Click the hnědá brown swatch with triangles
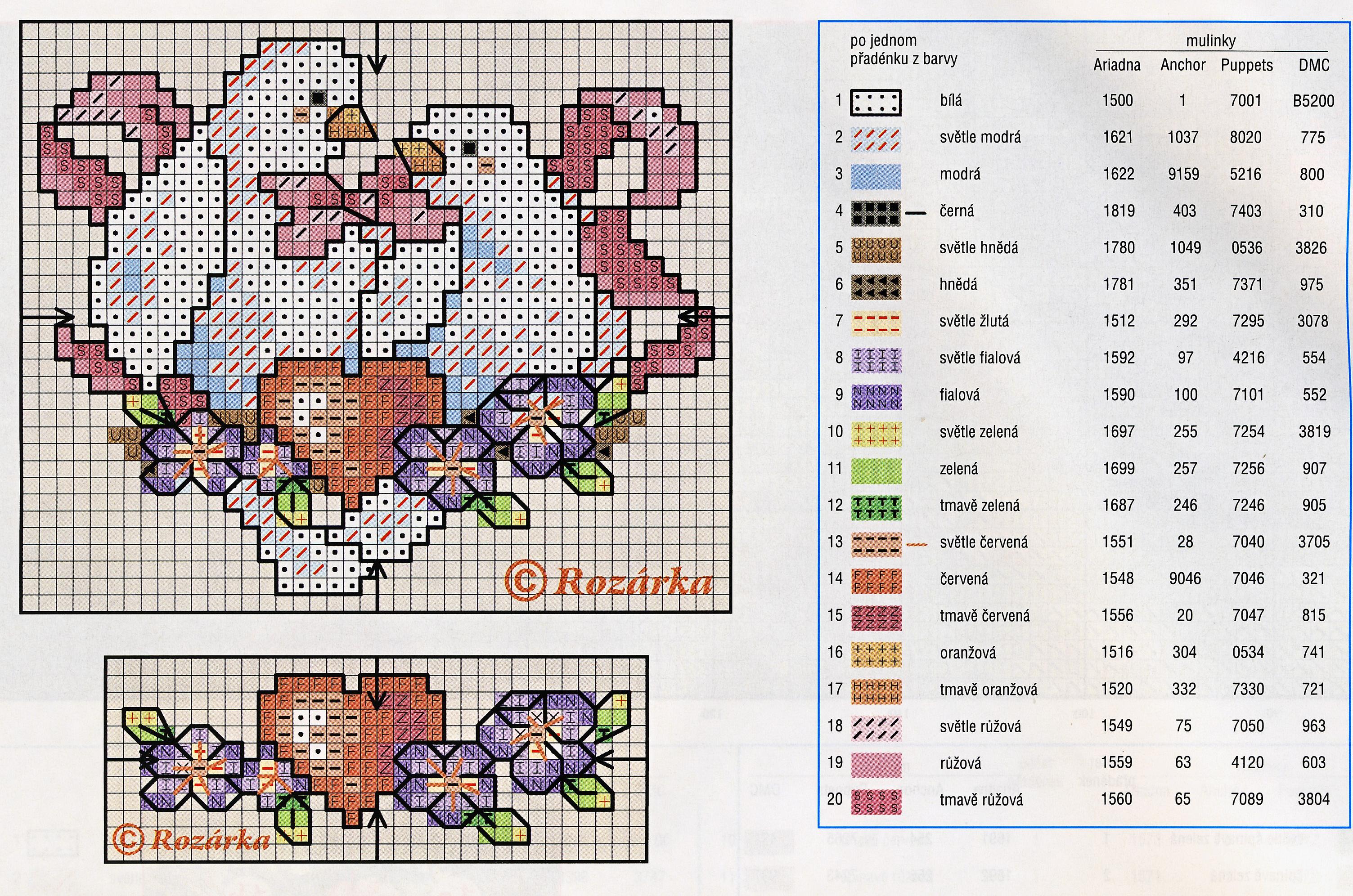Image resolution: width=1353 pixels, height=896 pixels. pos(876,287)
